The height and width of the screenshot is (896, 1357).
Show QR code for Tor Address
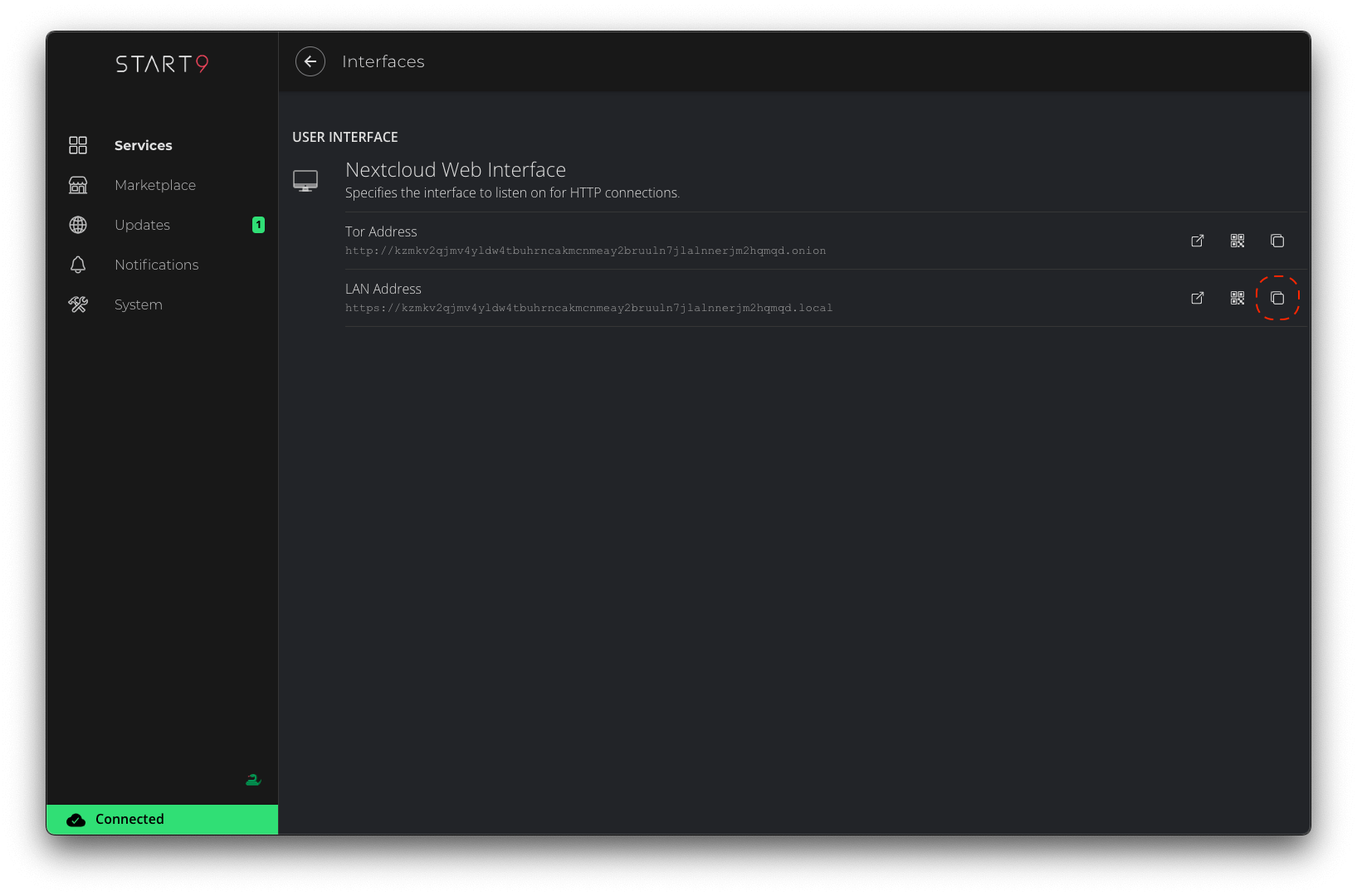pyautogui.click(x=1237, y=241)
